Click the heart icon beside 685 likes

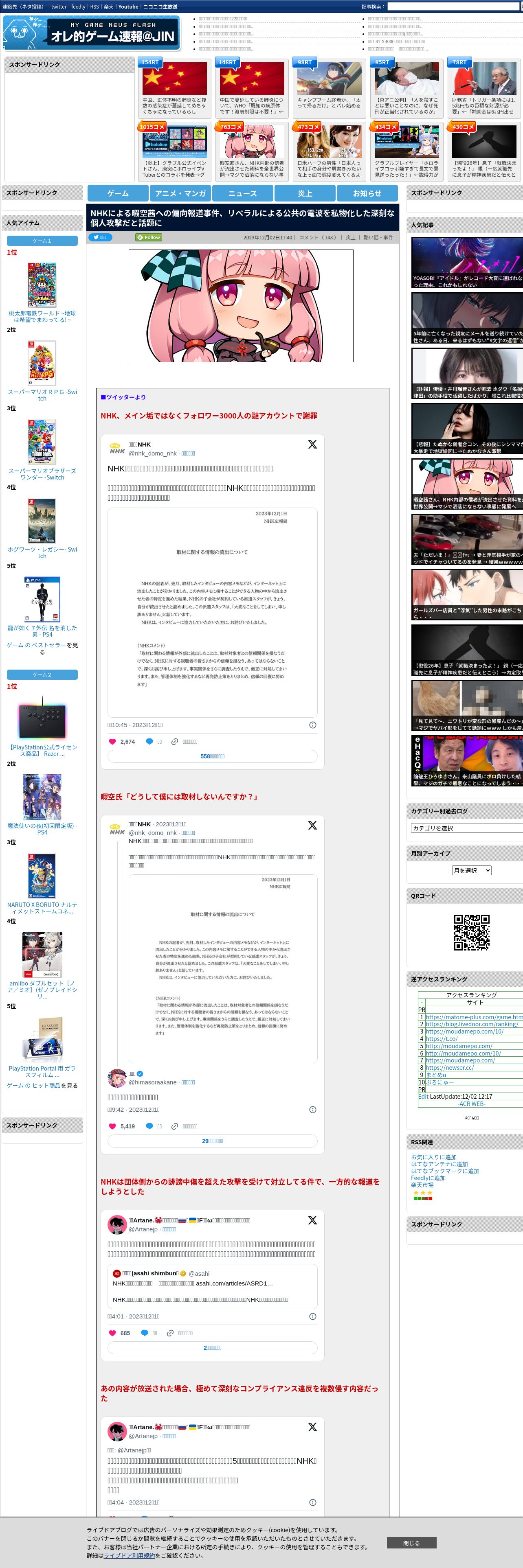112,1333
